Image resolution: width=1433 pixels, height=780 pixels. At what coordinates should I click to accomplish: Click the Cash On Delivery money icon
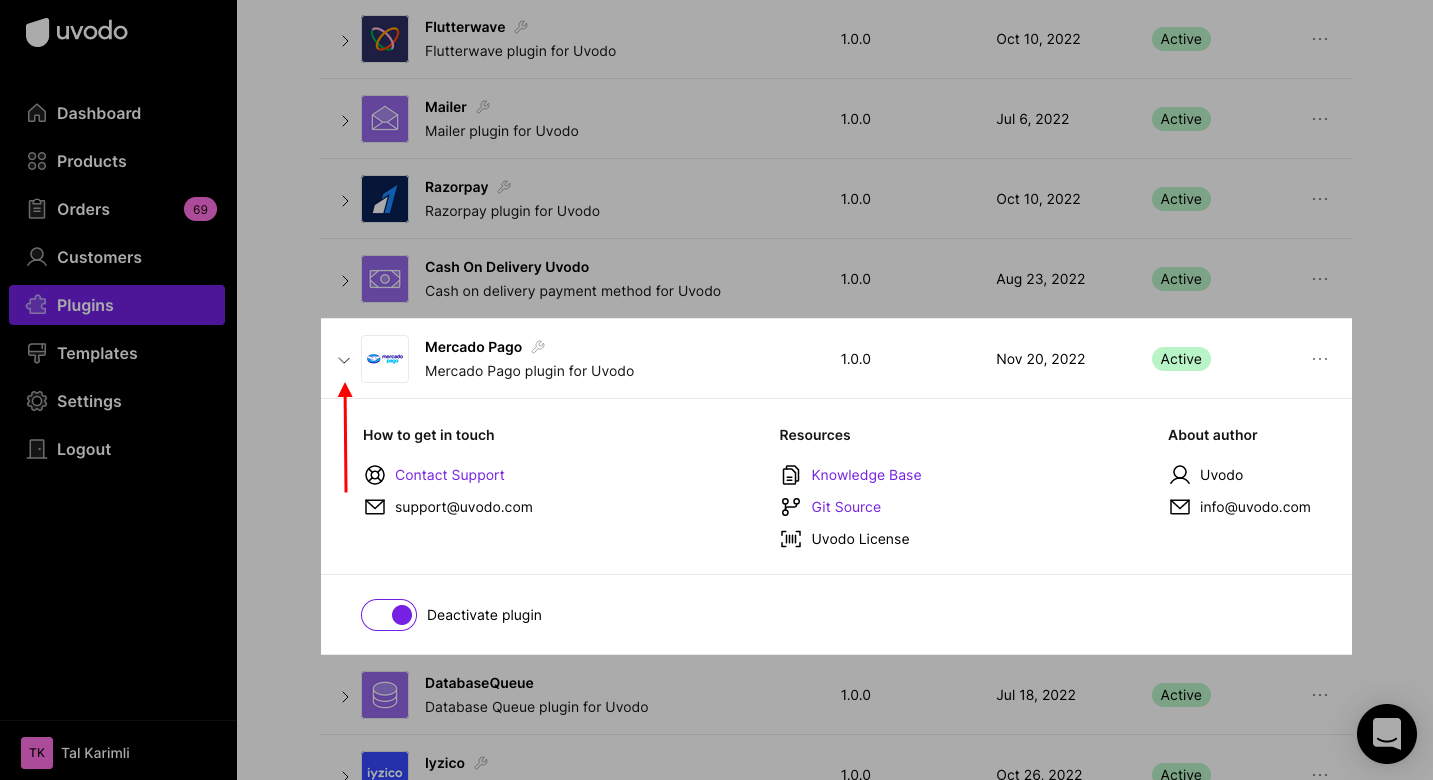pos(385,279)
